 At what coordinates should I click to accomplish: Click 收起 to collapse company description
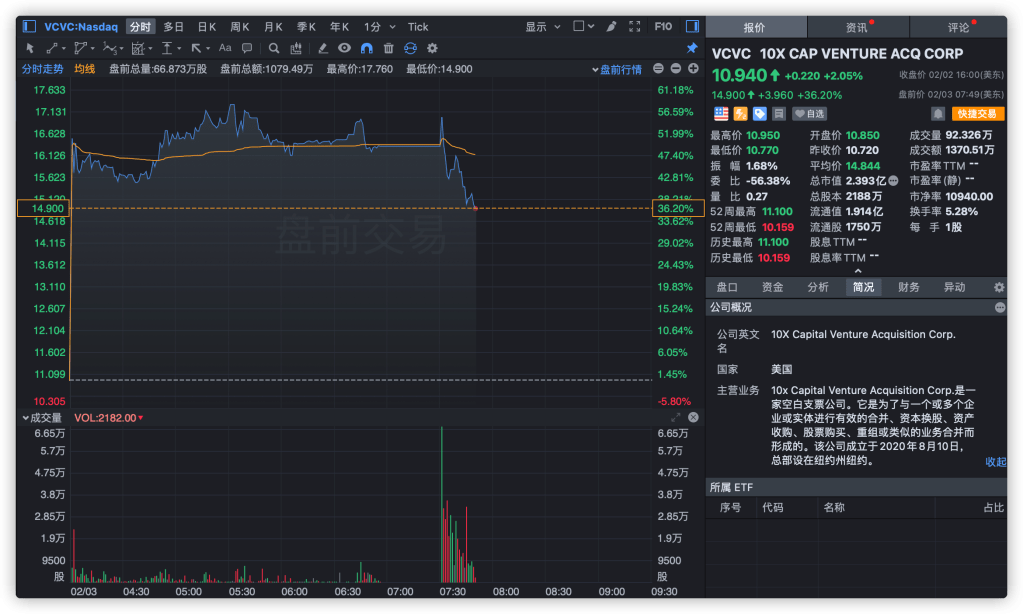point(995,462)
